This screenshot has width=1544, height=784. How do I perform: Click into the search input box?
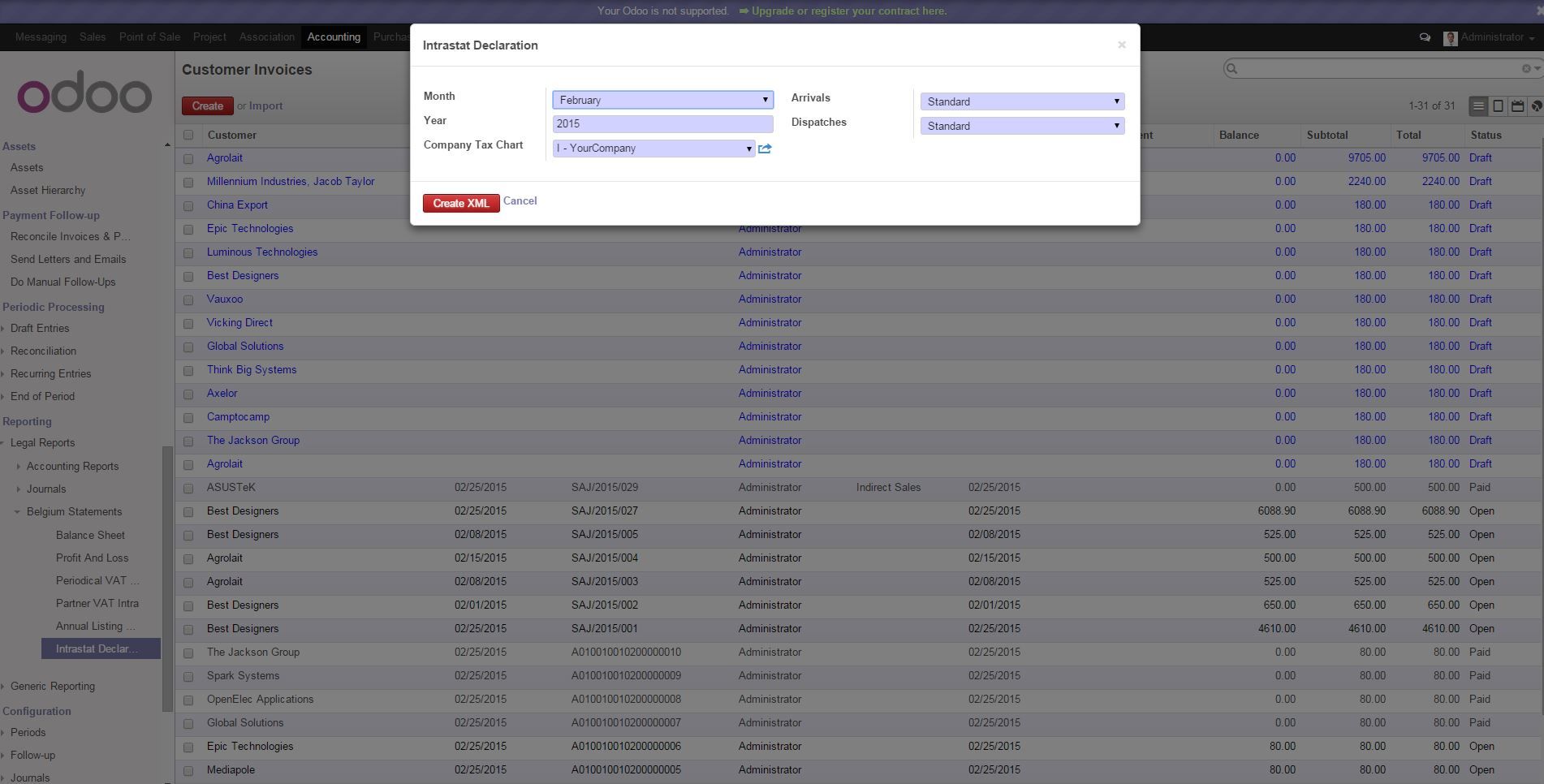[x=1380, y=69]
